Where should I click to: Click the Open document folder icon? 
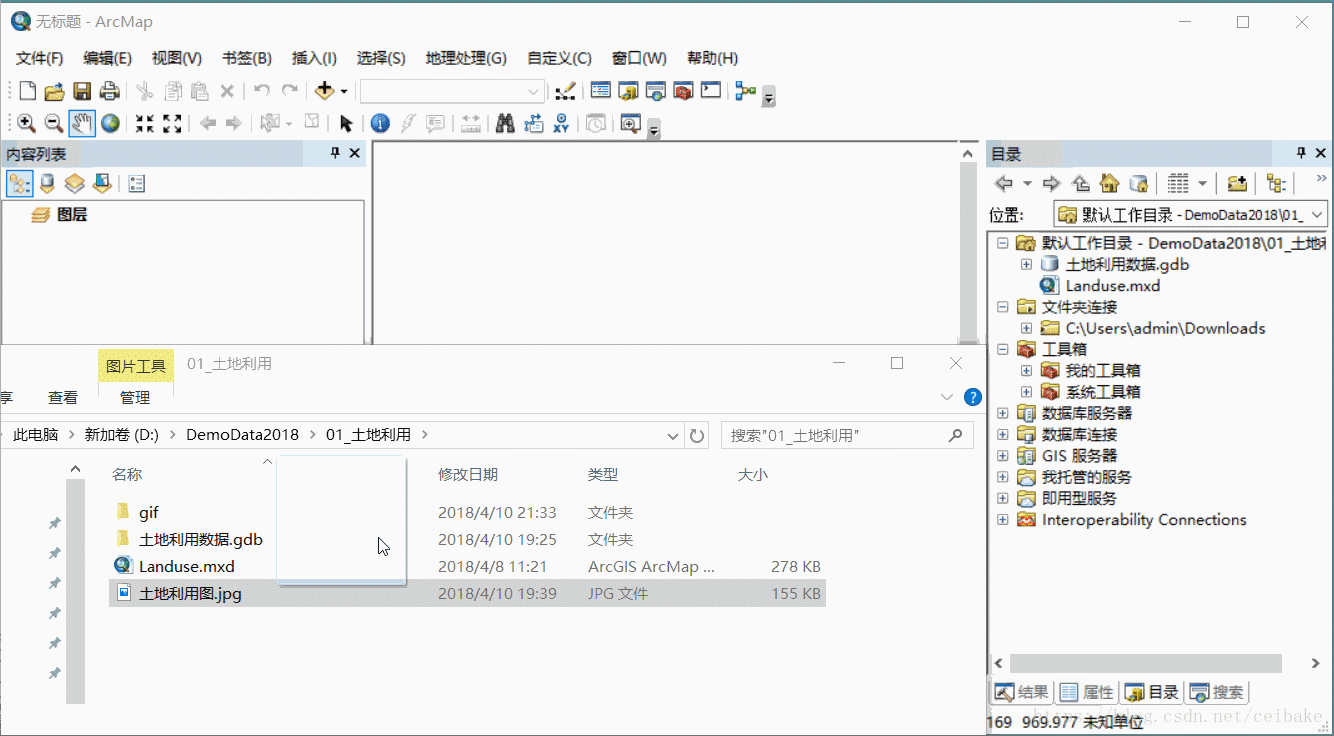coord(54,91)
